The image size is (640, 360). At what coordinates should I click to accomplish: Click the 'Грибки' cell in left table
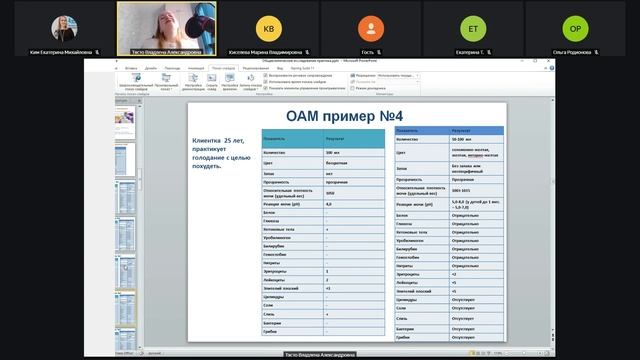point(292,332)
